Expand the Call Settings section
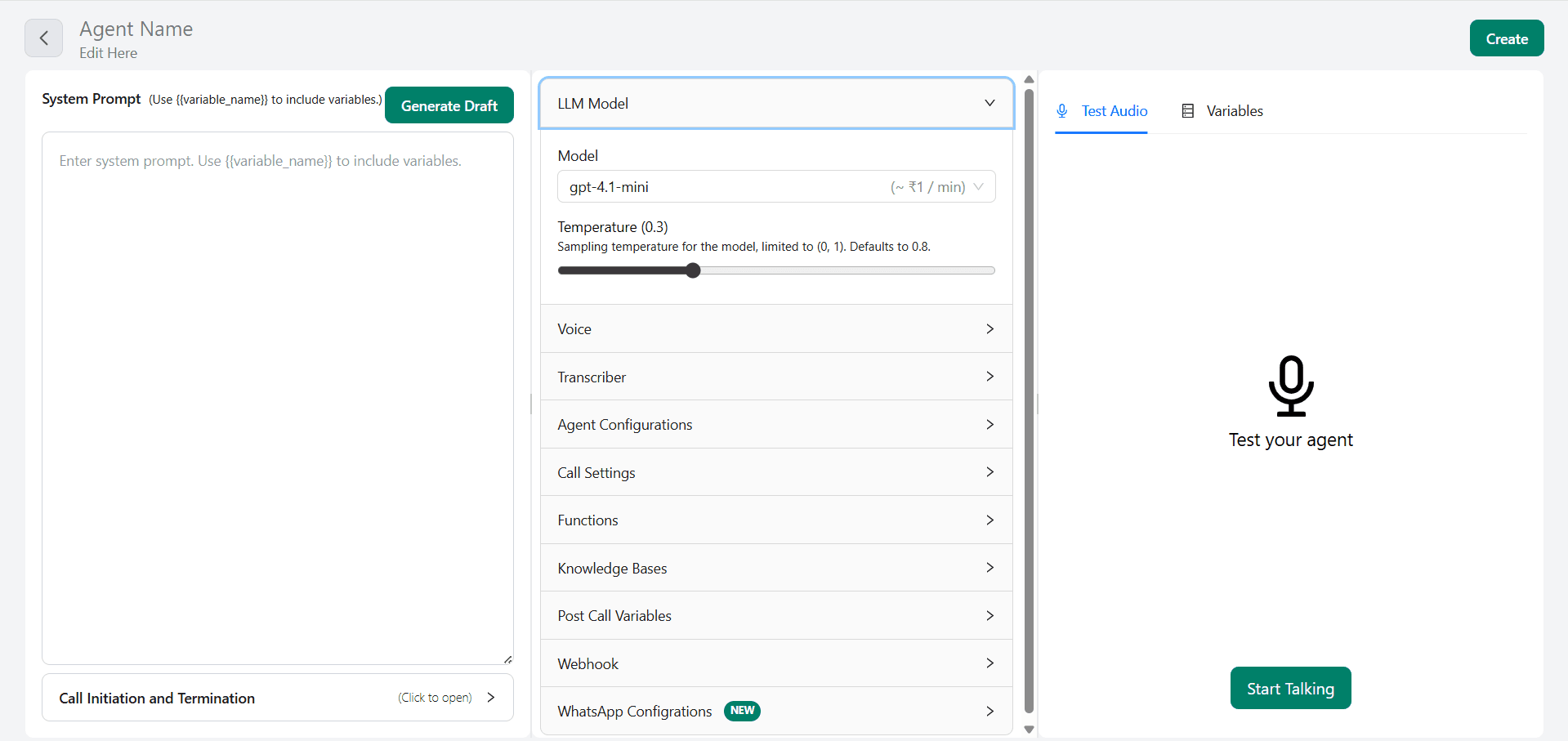Image resolution: width=1568 pixels, height=741 pixels. pyautogui.click(x=775, y=472)
